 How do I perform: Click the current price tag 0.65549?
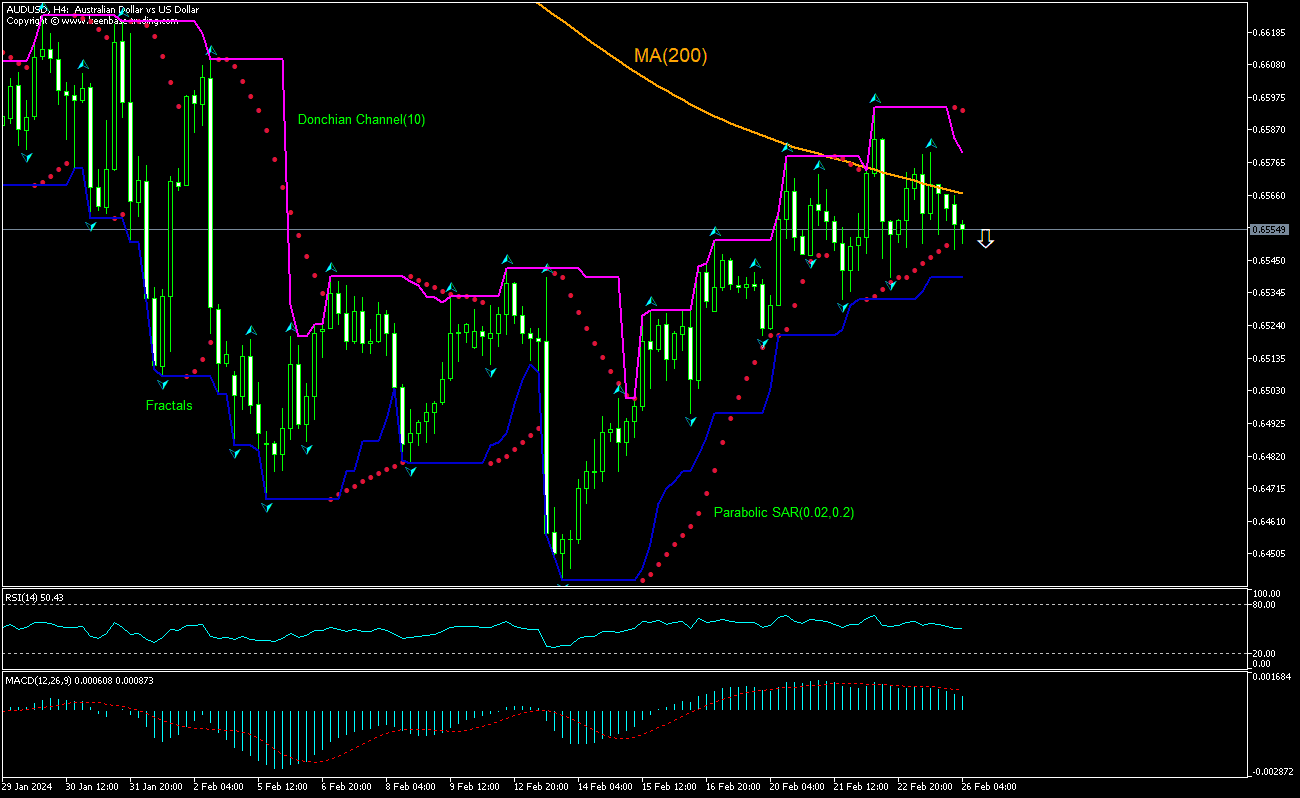click(1271, 230)
